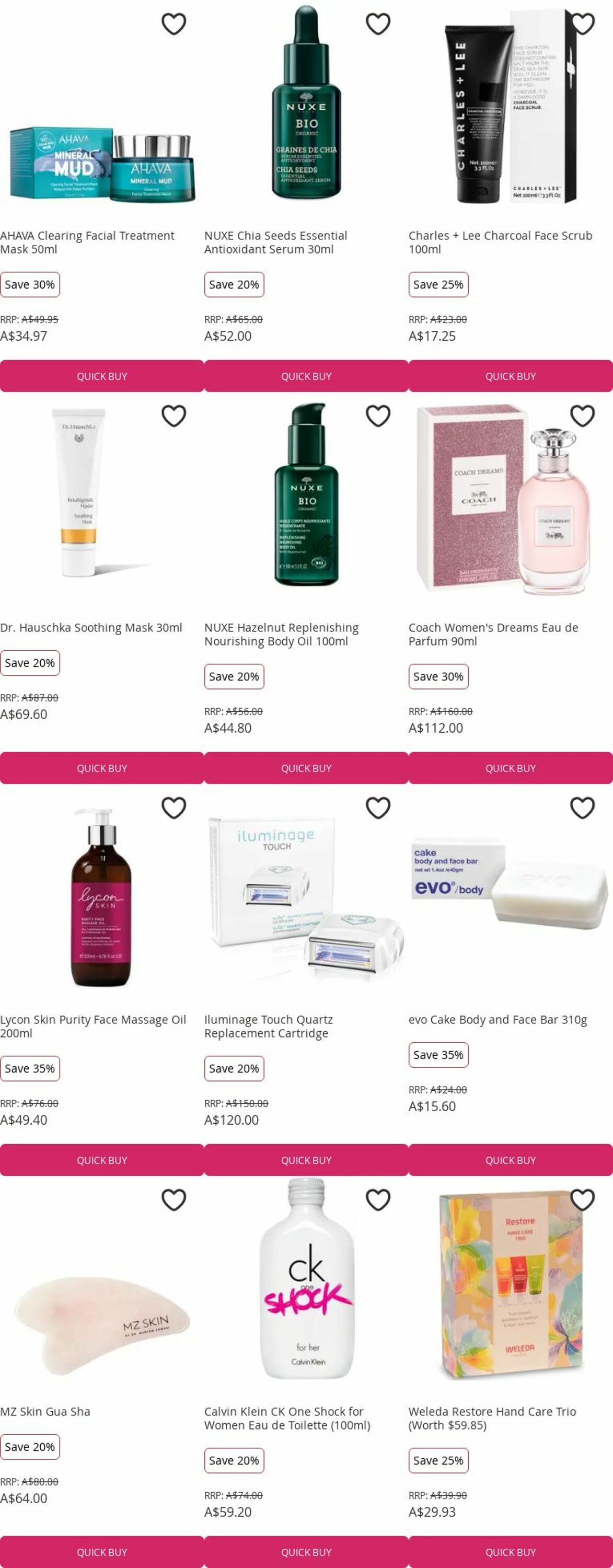The width and height of the screenshot is (613, 1568).
Task: Save Dr. Hauschka Soothing Mask to wishlist
Action: point(174,417)
